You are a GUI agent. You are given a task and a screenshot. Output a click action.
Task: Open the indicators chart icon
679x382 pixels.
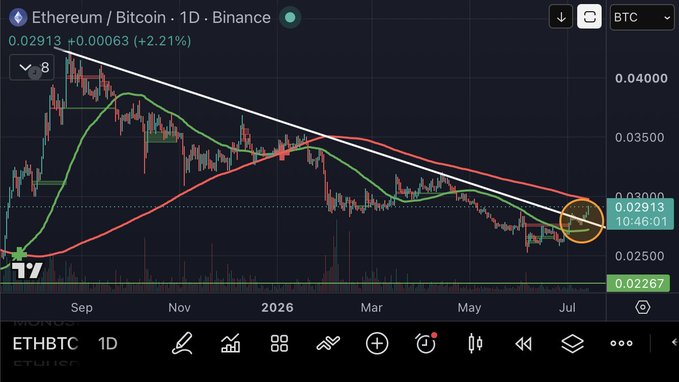230,343
